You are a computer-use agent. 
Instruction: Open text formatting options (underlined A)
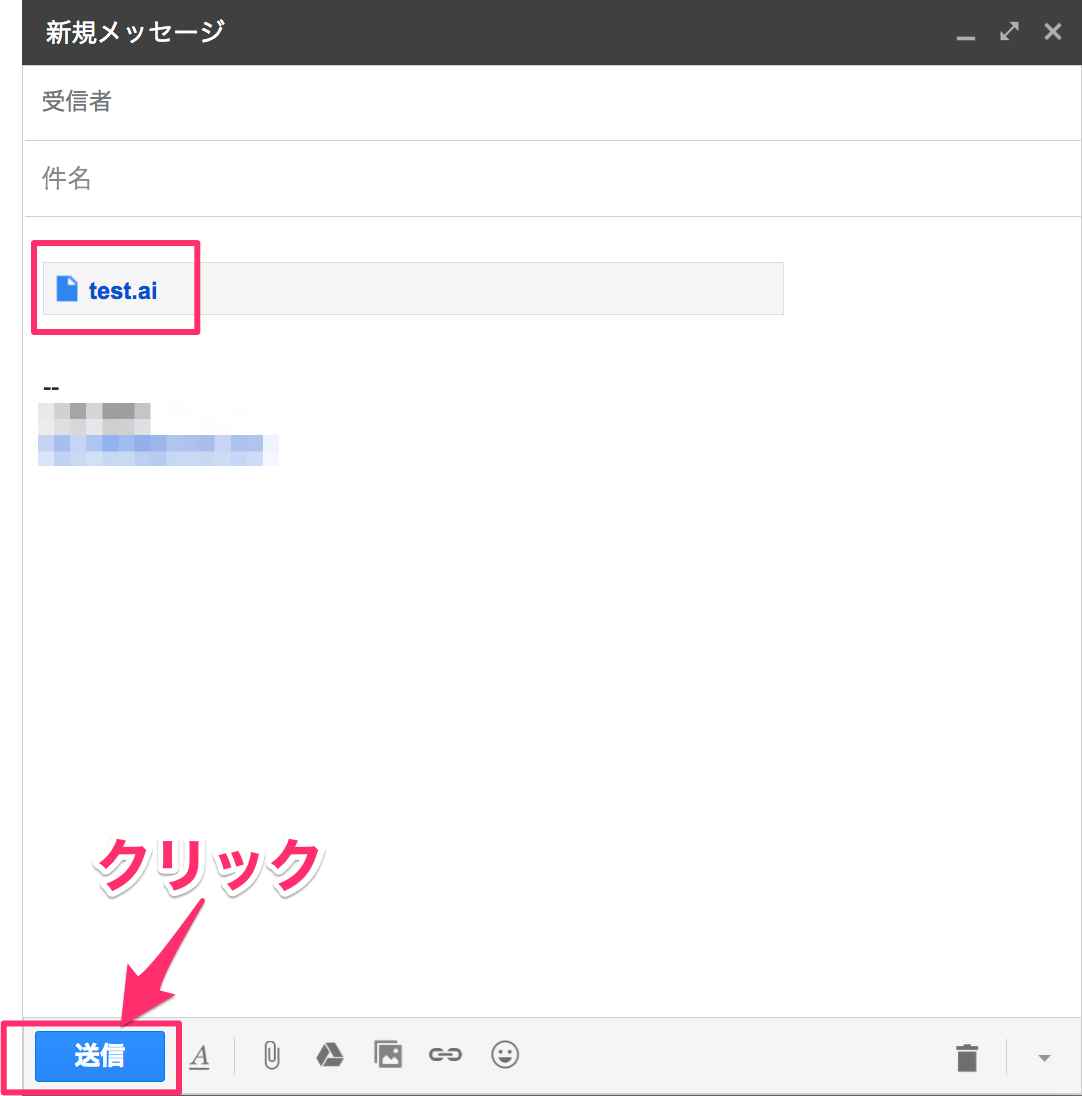(200, 1056)
